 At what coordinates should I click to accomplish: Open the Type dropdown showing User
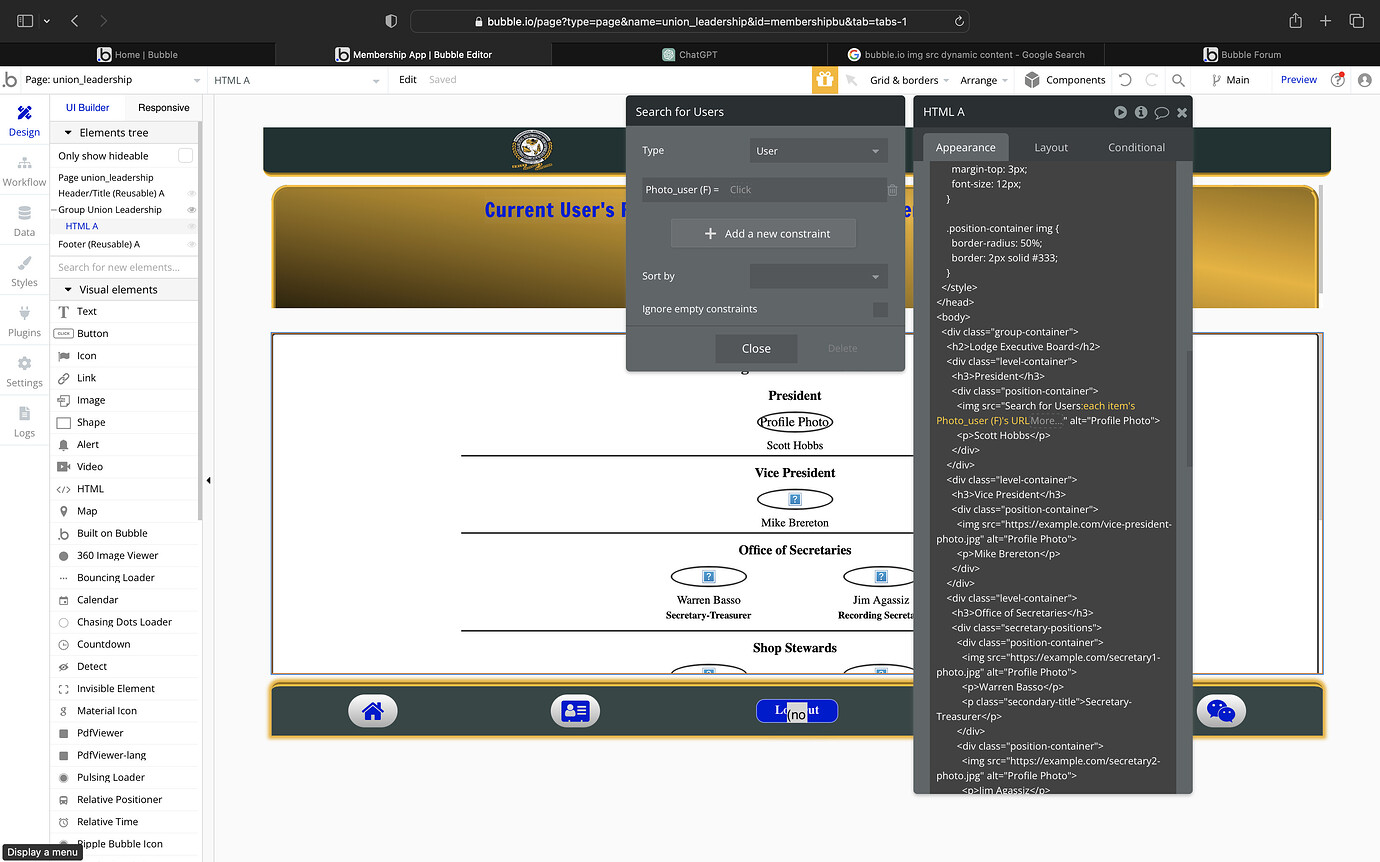818,149
